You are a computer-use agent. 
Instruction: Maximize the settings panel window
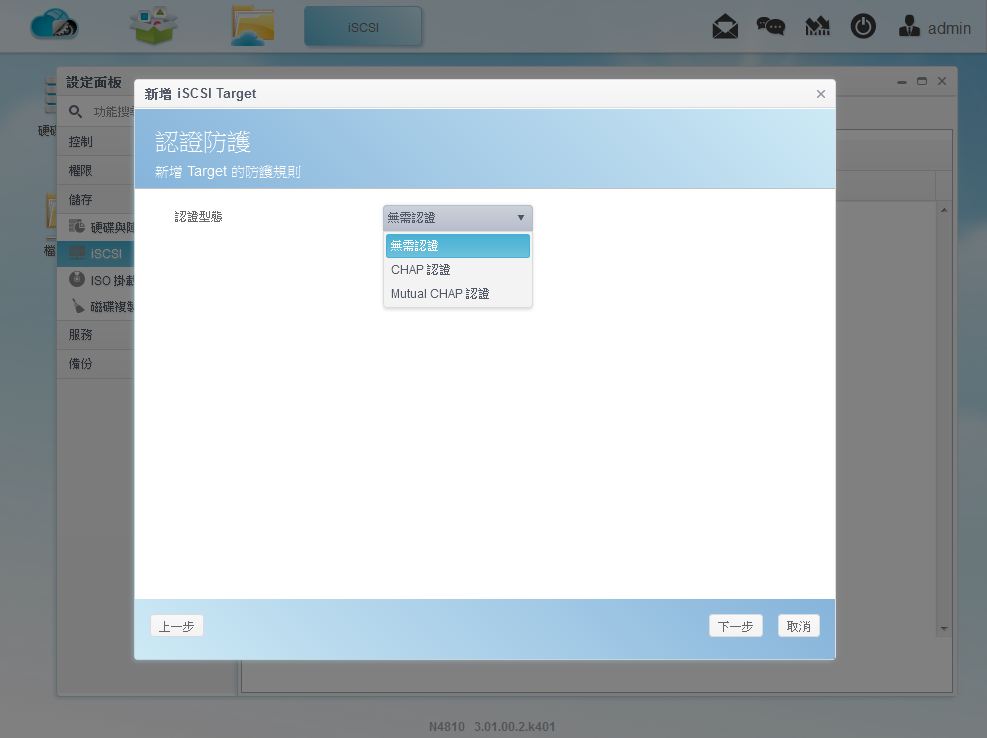pyautogui.click(x=922, y=81)
